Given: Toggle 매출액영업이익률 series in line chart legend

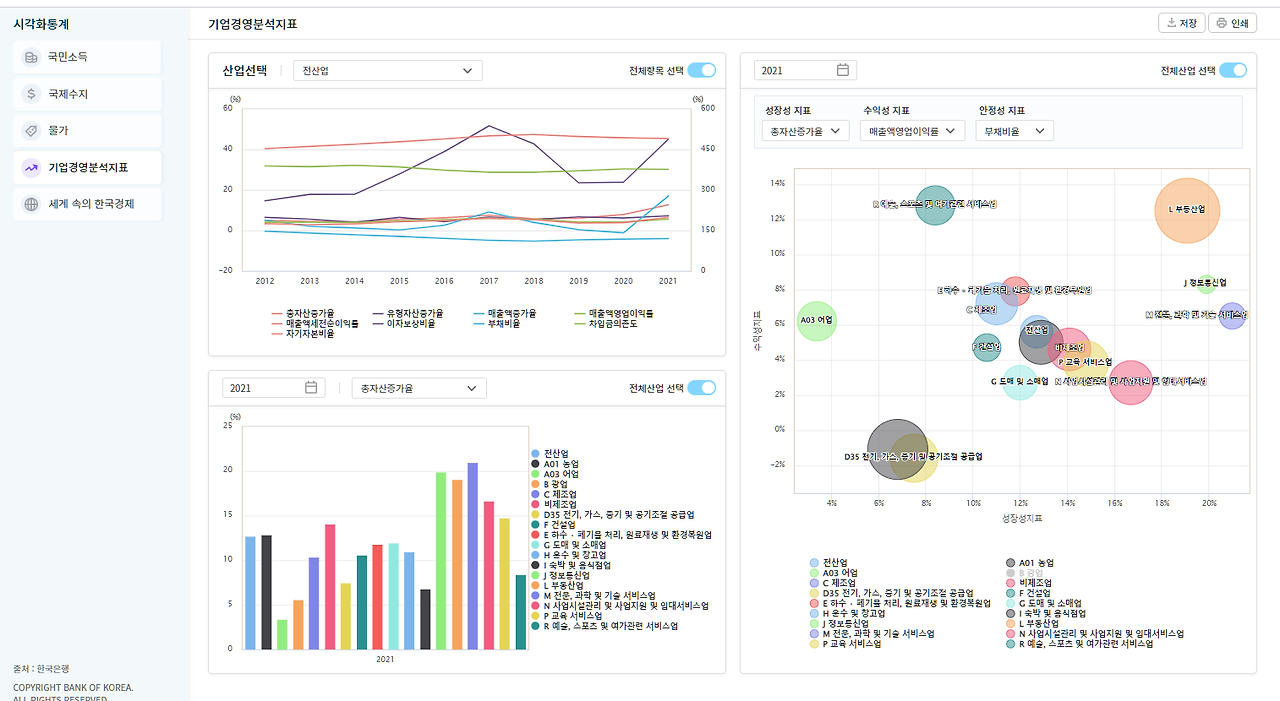Looking at the screenshot, I should pos(614,314).
